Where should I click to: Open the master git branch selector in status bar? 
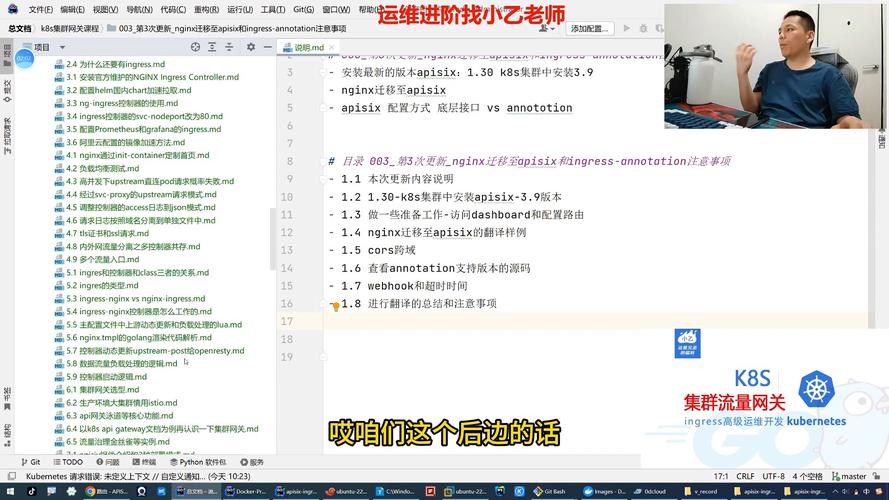point(849,476)
